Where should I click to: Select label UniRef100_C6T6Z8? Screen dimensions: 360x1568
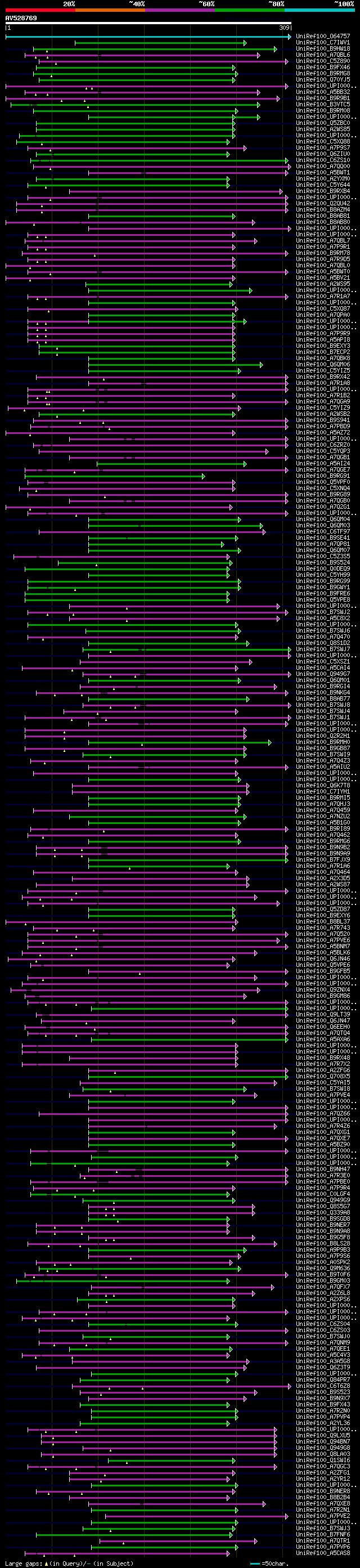323,1386
